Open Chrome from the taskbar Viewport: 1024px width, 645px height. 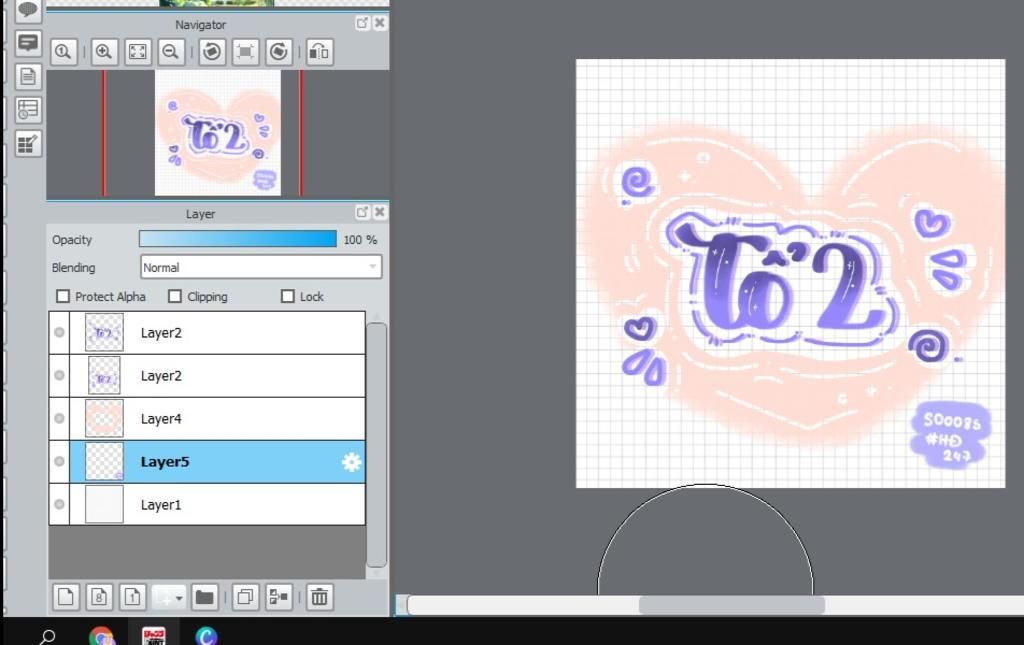point(101,636)
